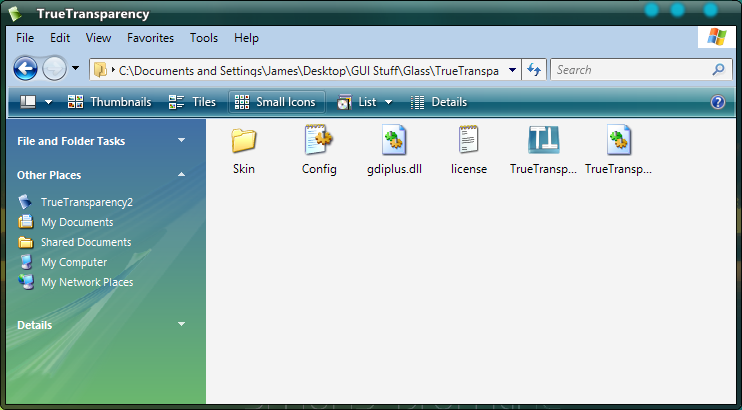742x410 pixels.
Task: Switch to Thumbnails view
Action: click(110, 102)
